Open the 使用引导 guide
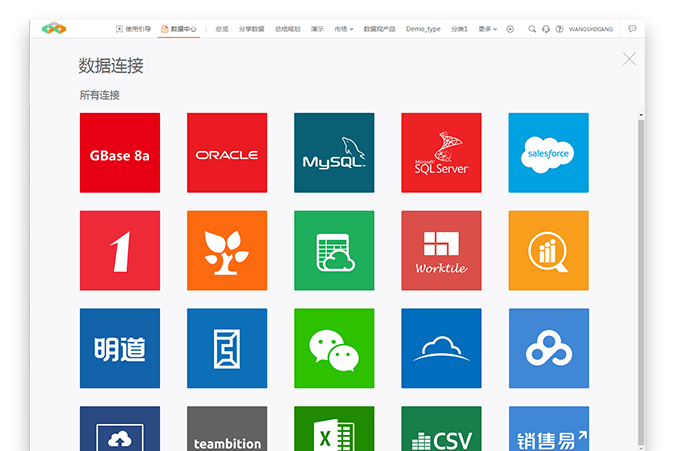Image resolution: width=675 pixels, height=451 pixels. point(133,29)
